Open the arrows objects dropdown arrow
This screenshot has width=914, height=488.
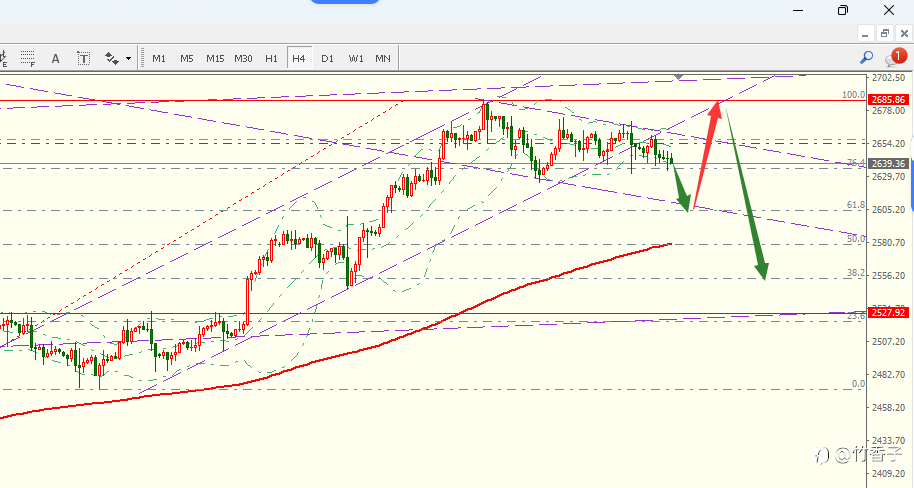pyautogui.click(x=128, y=58)
